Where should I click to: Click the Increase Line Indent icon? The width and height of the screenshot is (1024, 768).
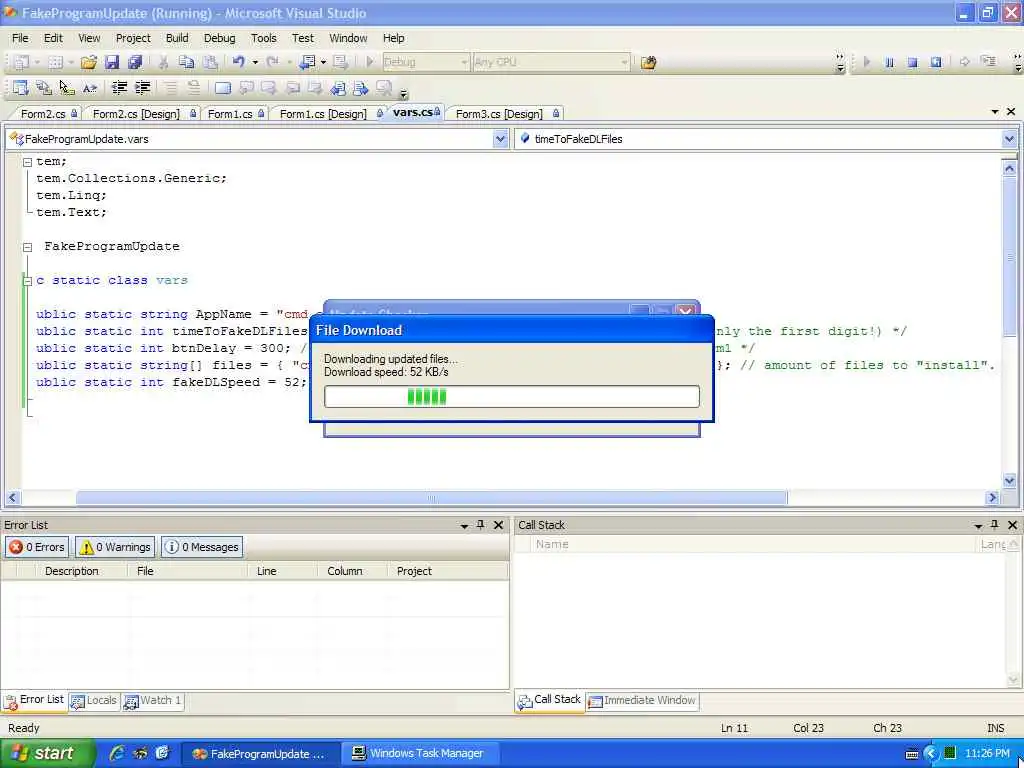142,88
